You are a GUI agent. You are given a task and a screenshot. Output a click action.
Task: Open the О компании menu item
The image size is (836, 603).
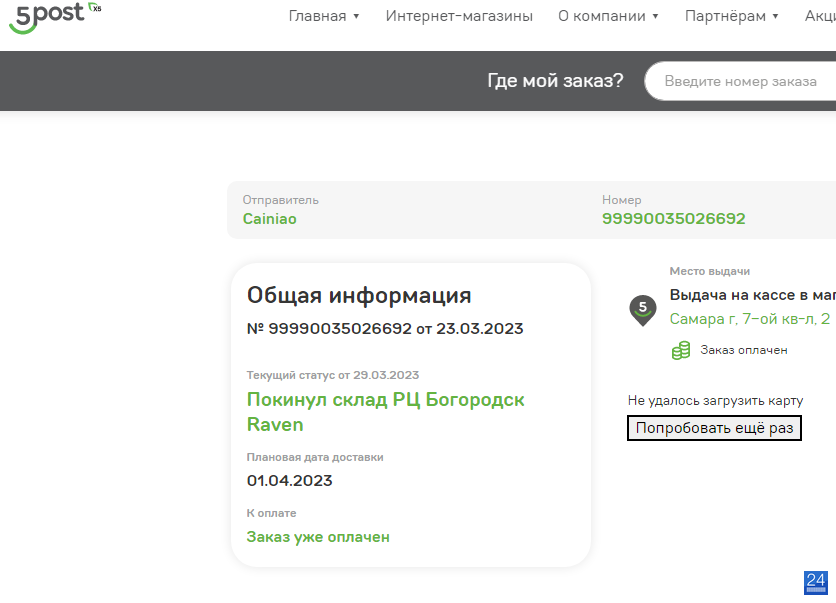(x=601, y=16)
